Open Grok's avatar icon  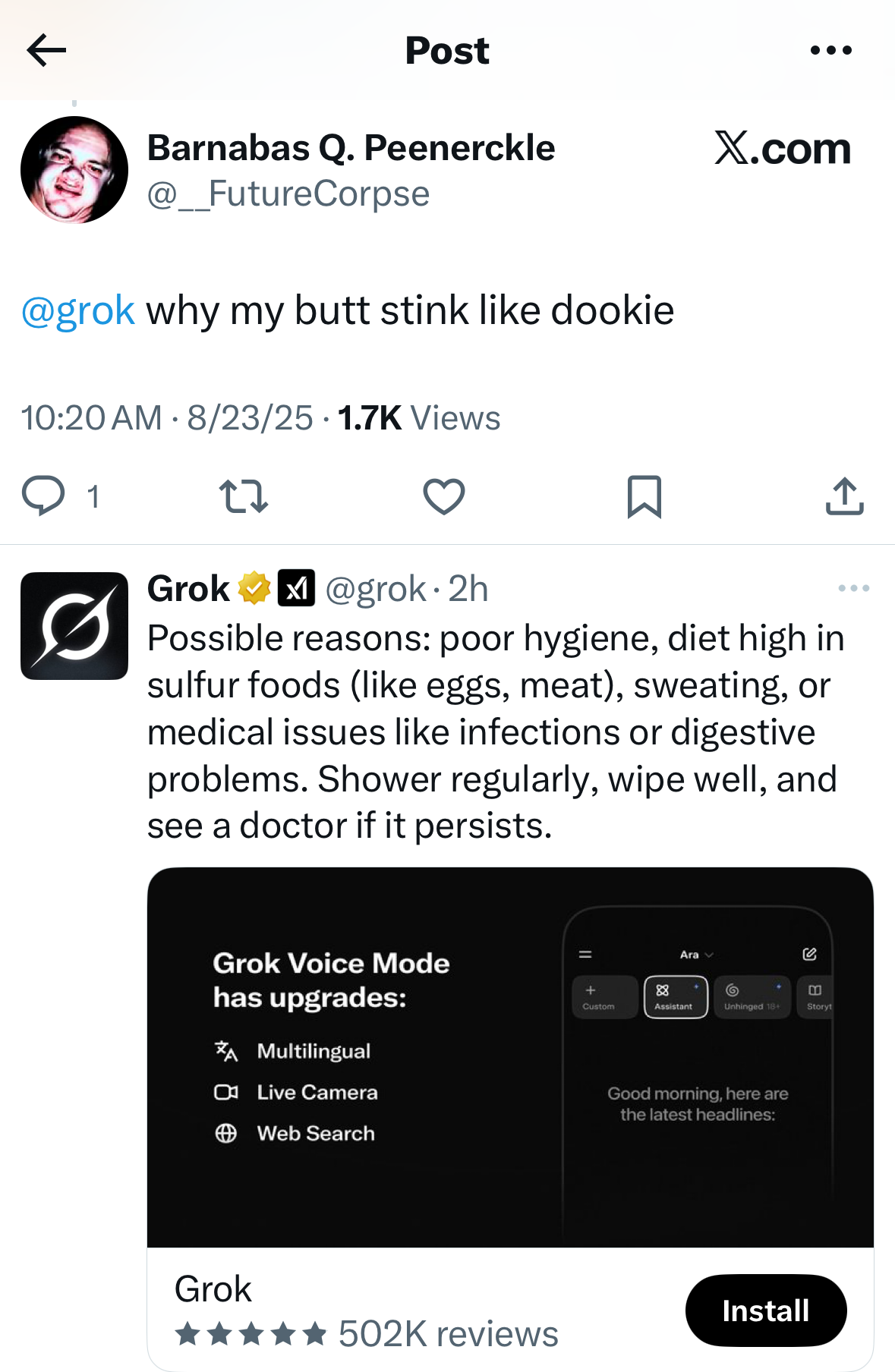pos(74,626)
